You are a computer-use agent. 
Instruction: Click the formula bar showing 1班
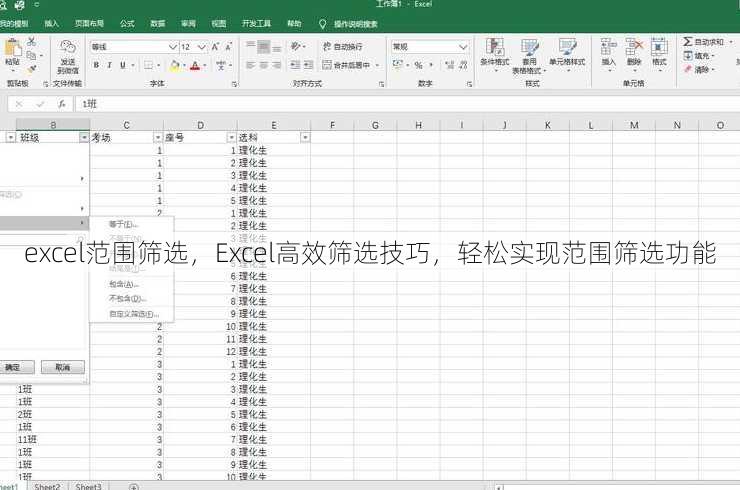coord(408,104)
